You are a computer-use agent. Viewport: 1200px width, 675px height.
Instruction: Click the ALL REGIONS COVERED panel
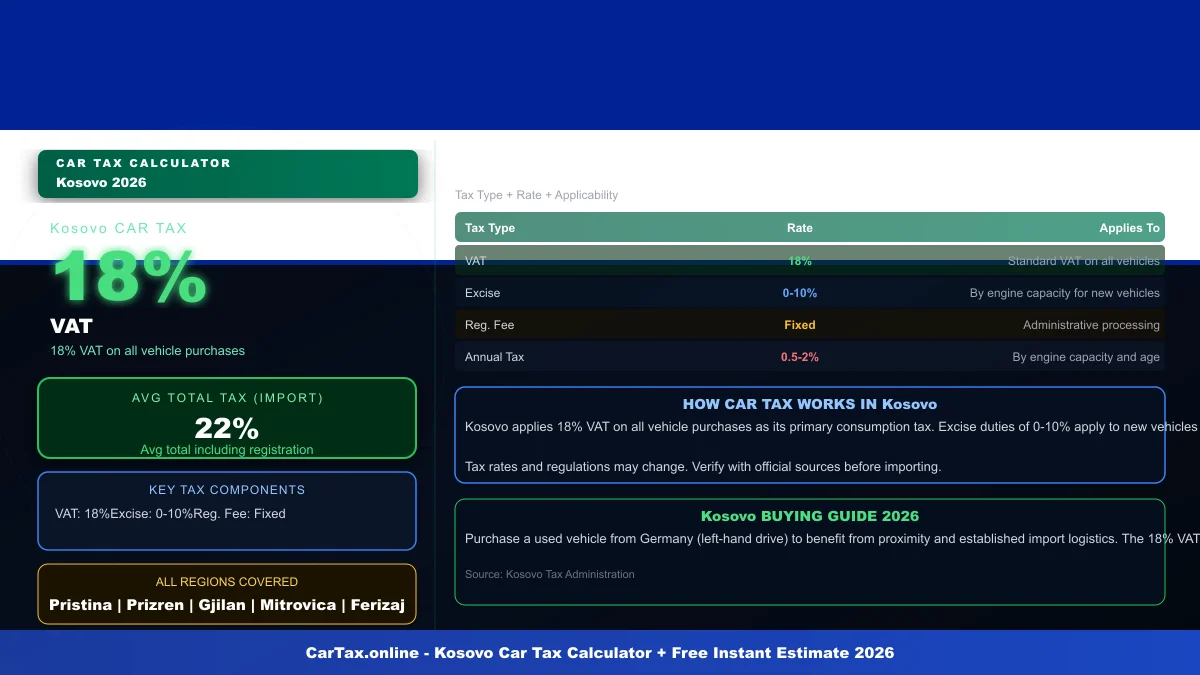click(x=227, y=594)
